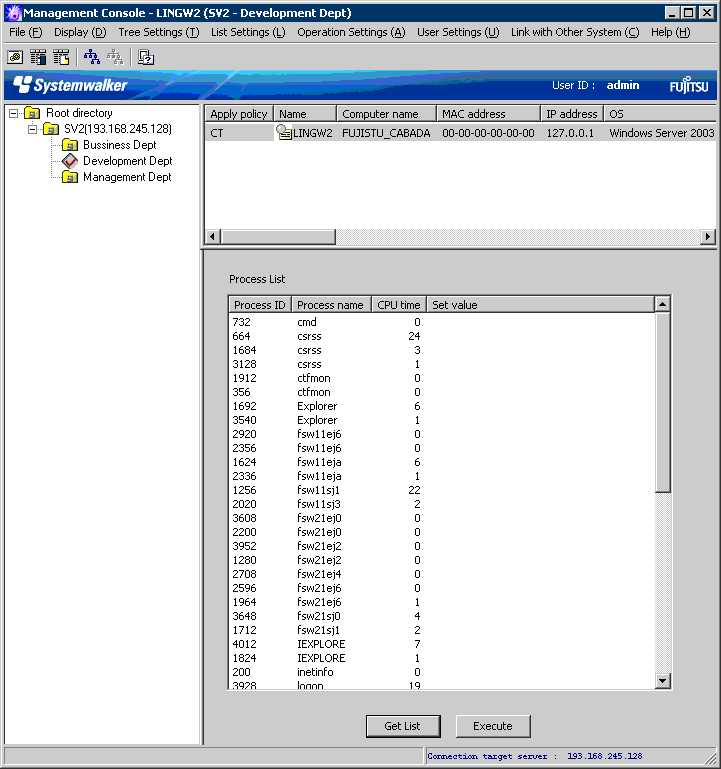Click the LINGW2 computer icon
This screenshot has height=769, width=721.
tap(284, 132)
